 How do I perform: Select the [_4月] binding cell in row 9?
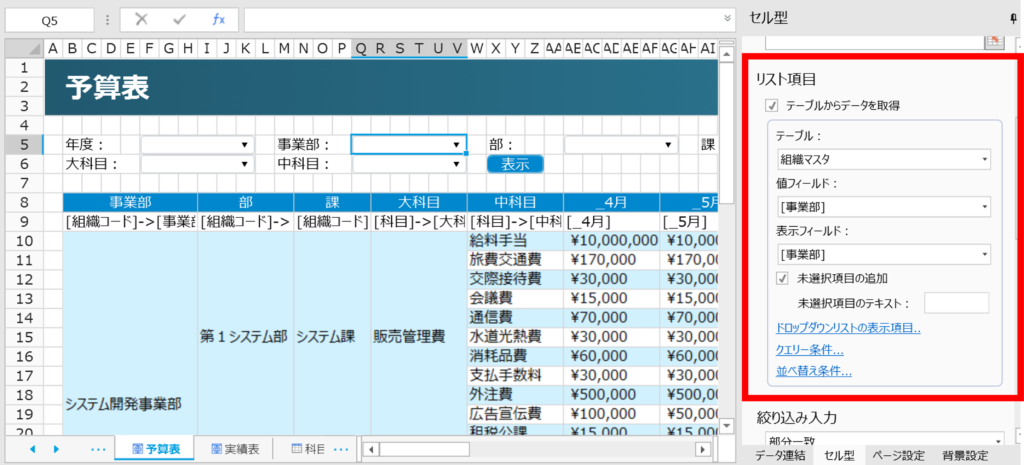click(x=612, y=221)
